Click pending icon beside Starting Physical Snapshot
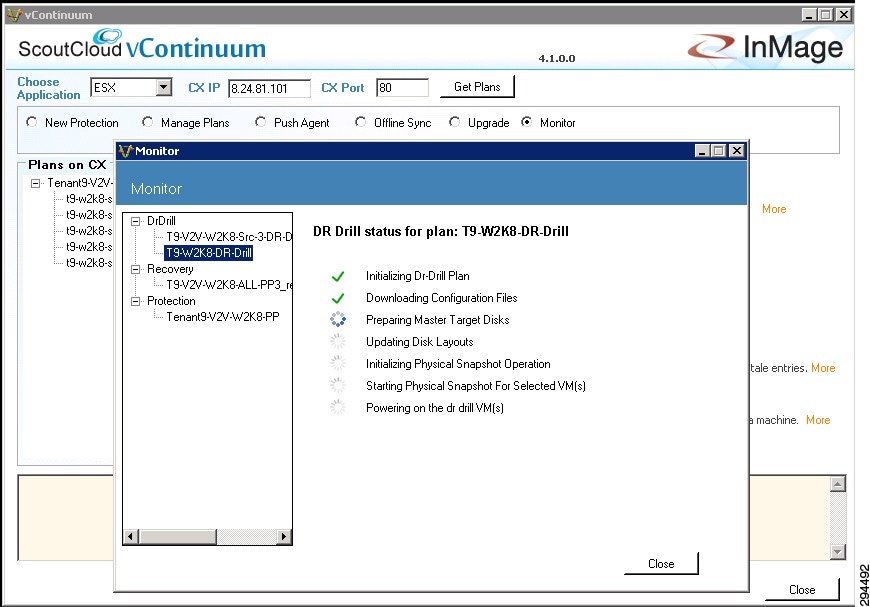 pos(337,385)
